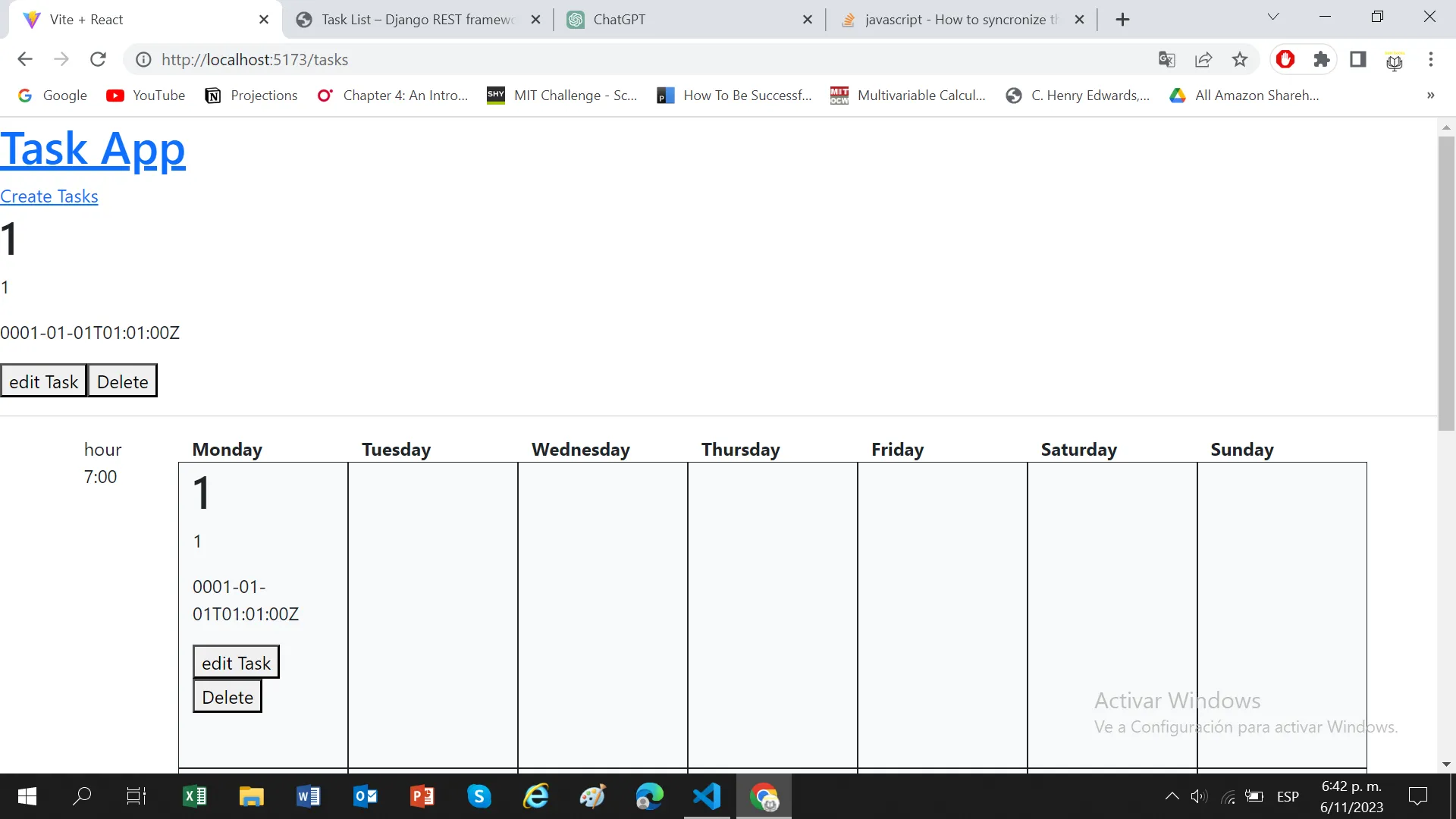This screenshot has height=819, width=1456.
Task: Click the share page icon
Action: [x=1203, y=59]
